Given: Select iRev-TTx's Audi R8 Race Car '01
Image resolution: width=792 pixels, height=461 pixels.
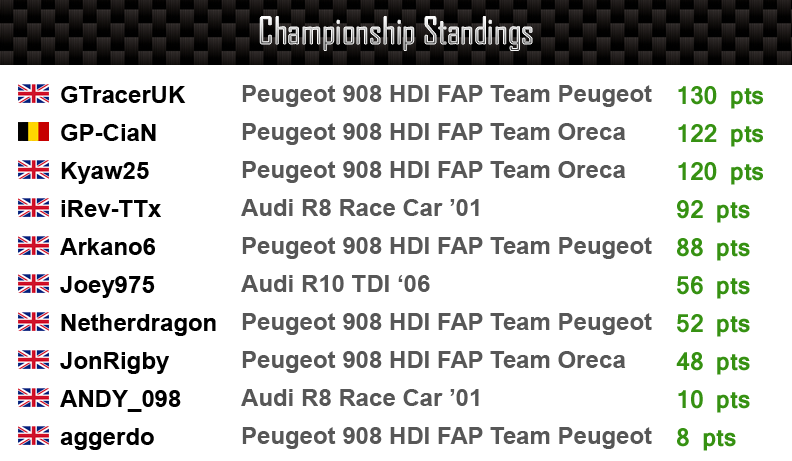Looking at the screenshot, I should click(x=361, y=208).
